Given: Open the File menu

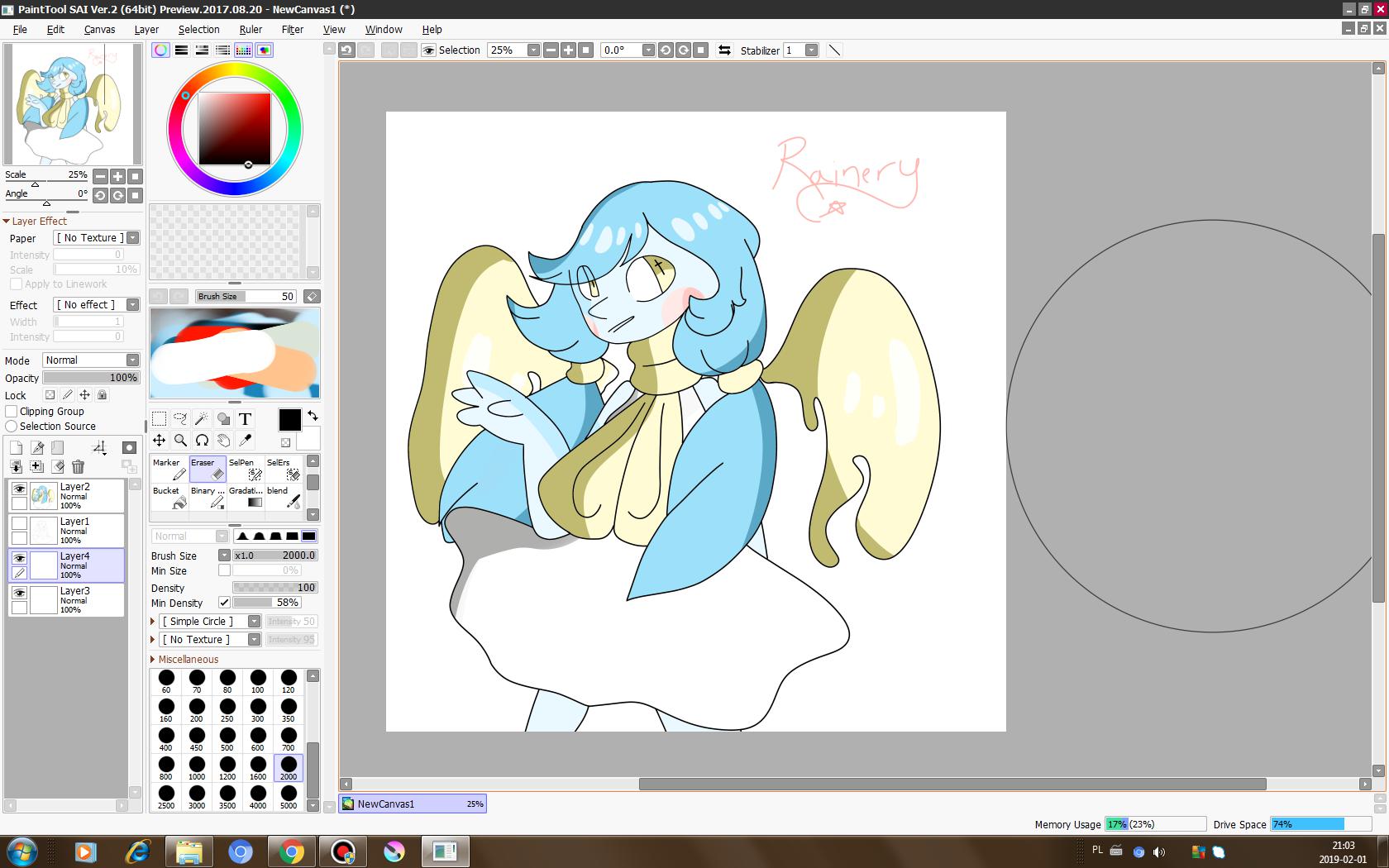Looking at the screenshot, I should (x=20, y=29).
